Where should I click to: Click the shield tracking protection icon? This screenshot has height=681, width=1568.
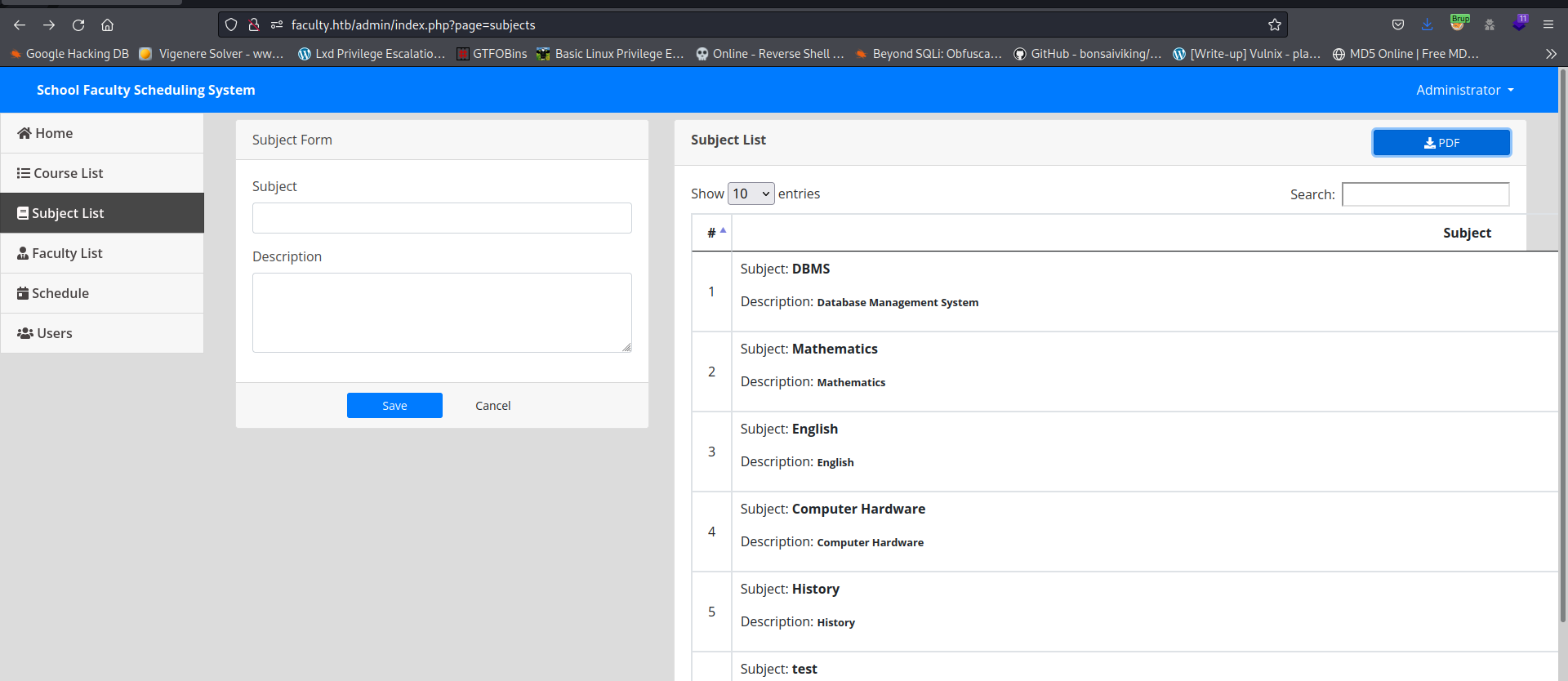231,25
